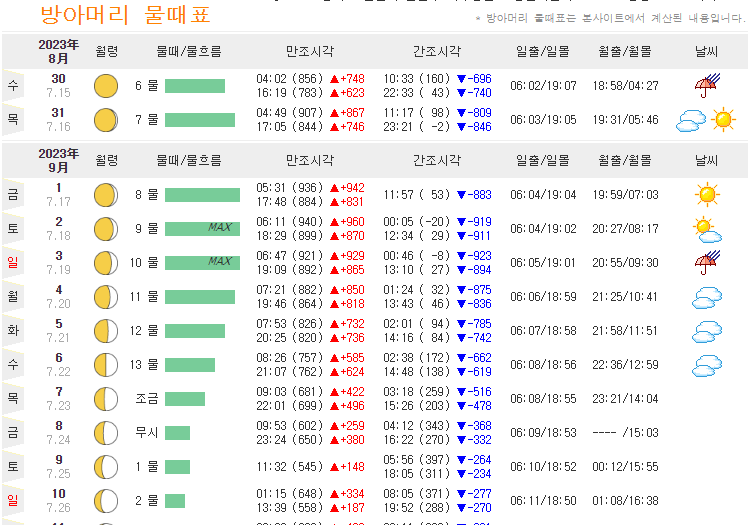Click the moon phase icon for September 9

click(x=106, y=467)
